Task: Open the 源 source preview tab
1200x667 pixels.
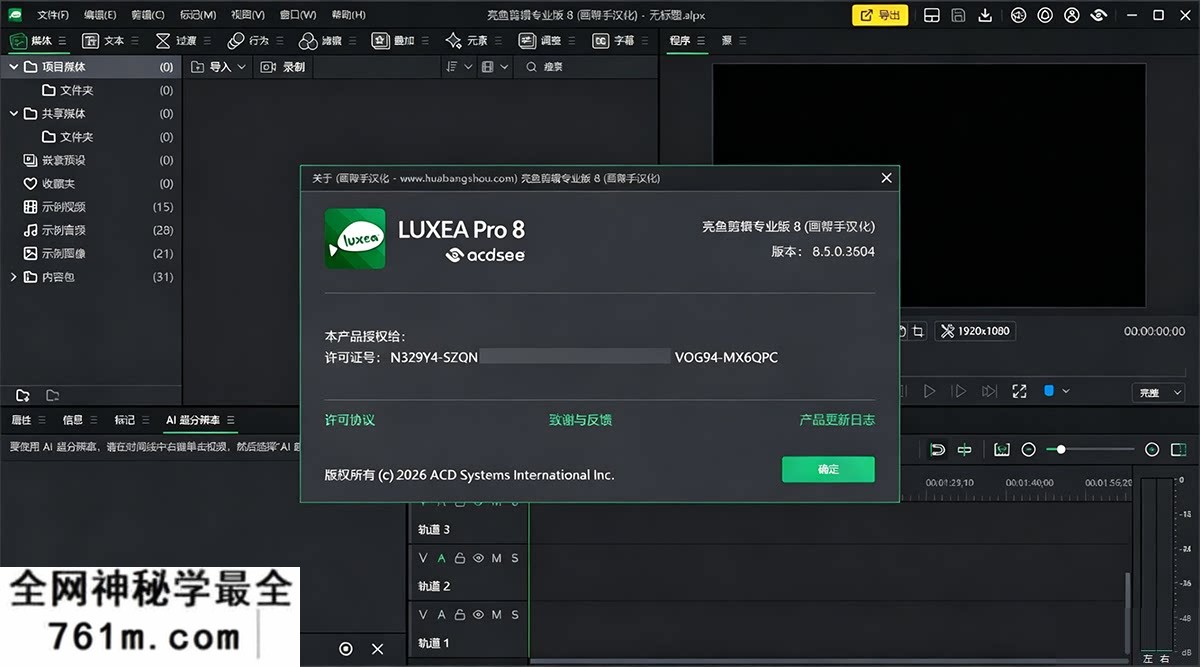Action: coord(727,41)
